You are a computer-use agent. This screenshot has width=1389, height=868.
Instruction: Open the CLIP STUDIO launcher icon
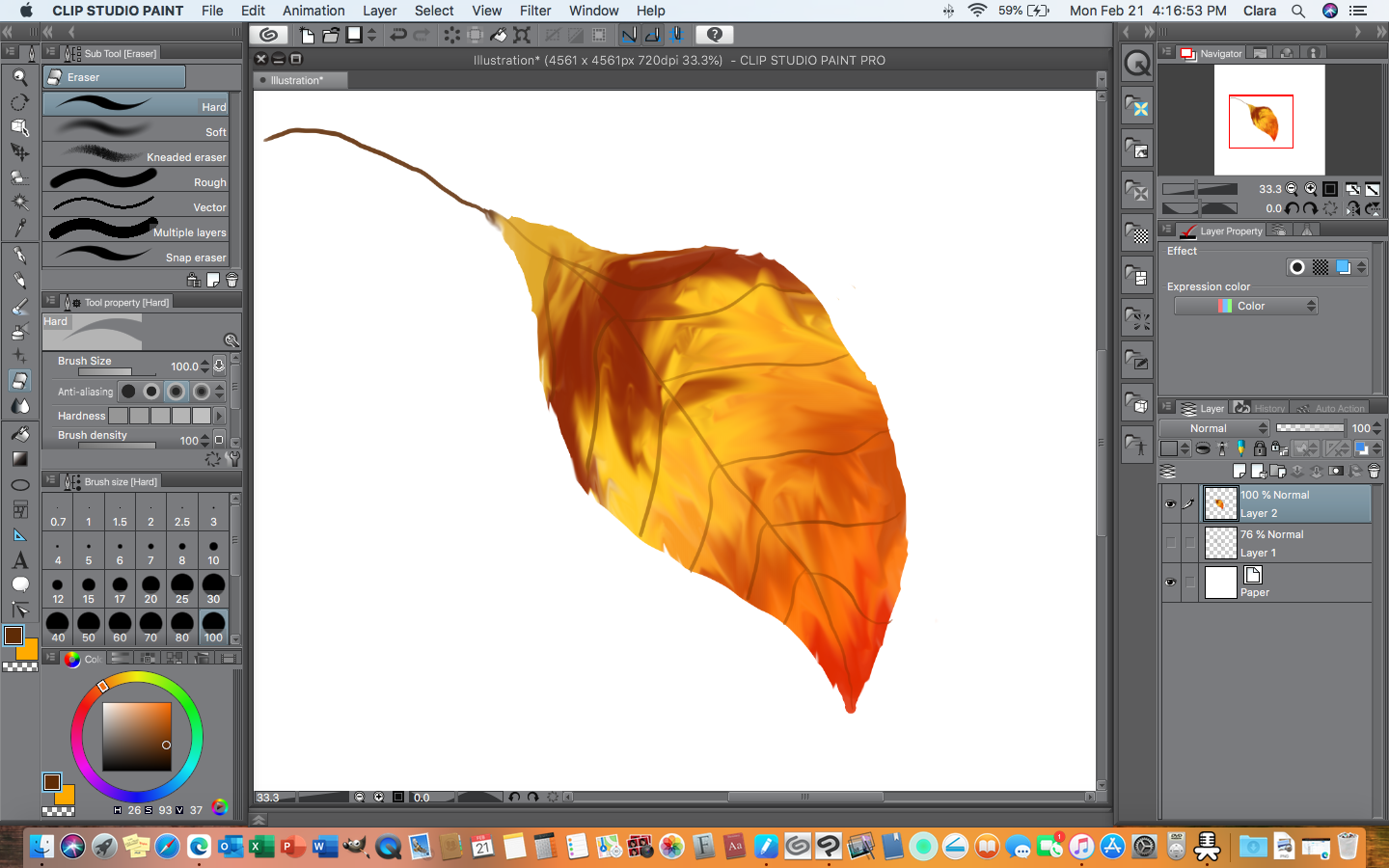click(x=268, y=35)
